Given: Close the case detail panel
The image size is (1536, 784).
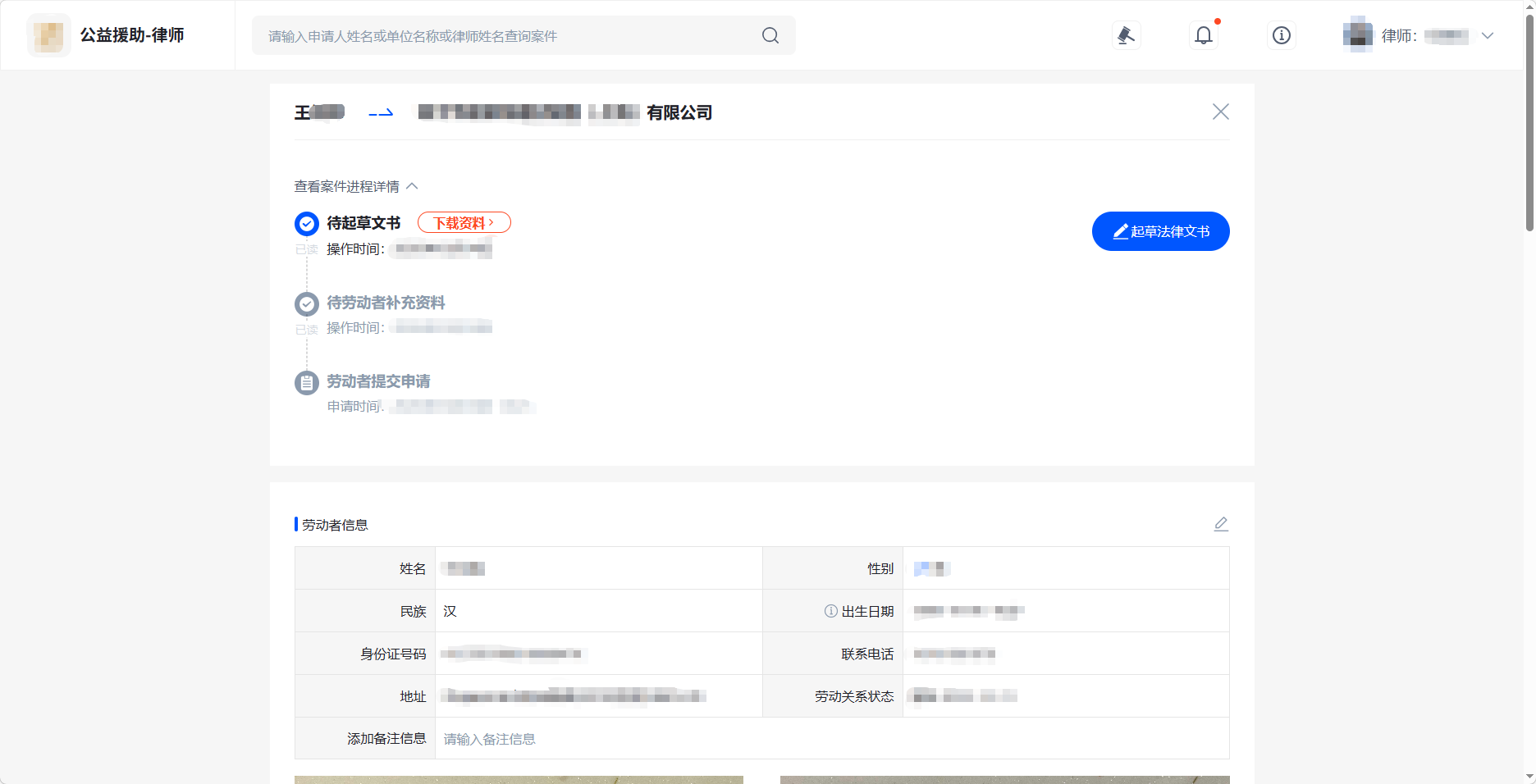Looking at the screenshot, I should pos(1220,112).
